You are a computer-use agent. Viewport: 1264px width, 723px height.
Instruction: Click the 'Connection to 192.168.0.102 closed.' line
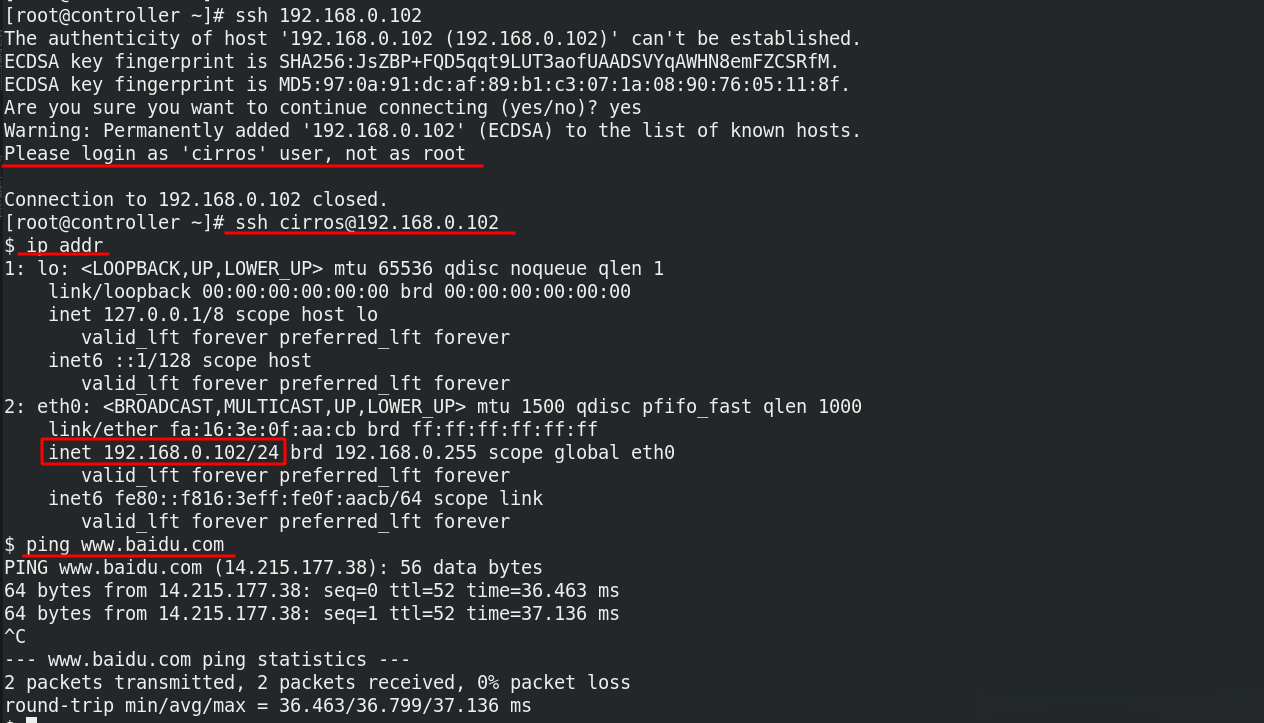pyautogui.click(x=196, y=199)
